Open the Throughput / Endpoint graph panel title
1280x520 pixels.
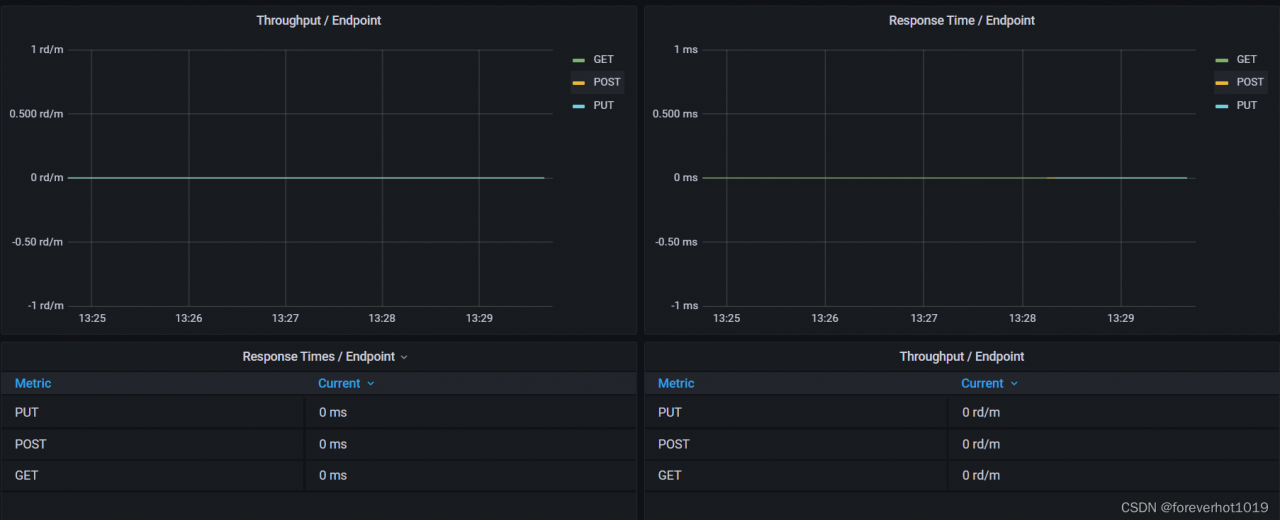click(x=318, y=20)
